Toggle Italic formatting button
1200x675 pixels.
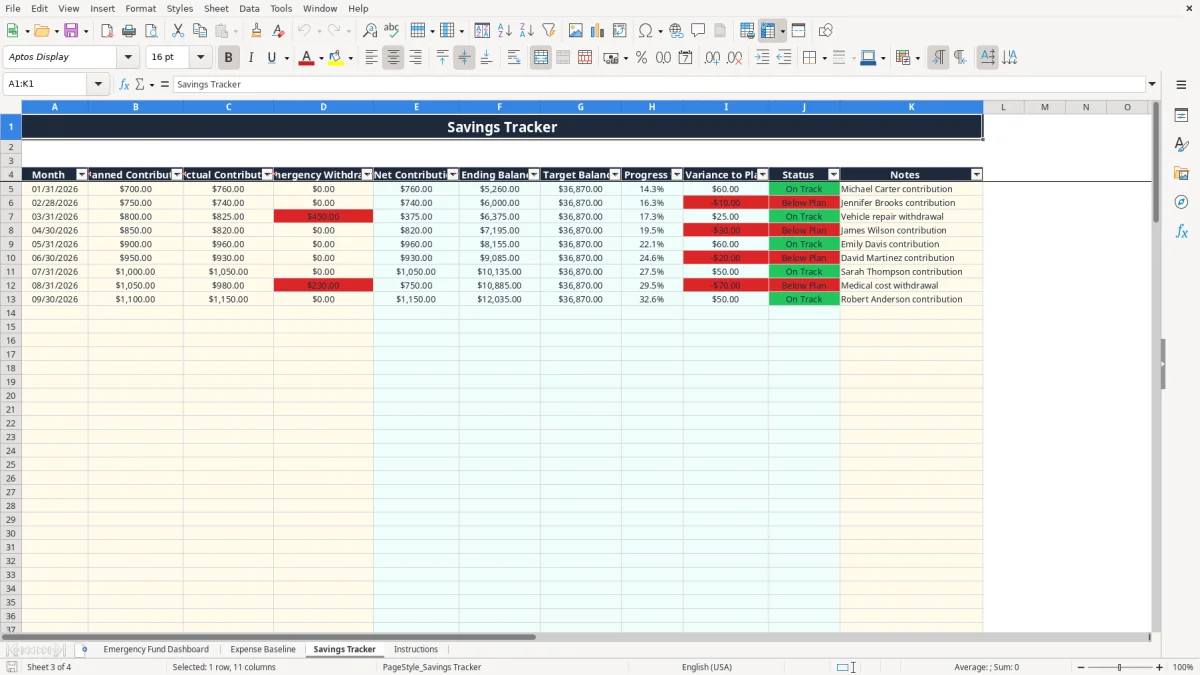(250, 58)
